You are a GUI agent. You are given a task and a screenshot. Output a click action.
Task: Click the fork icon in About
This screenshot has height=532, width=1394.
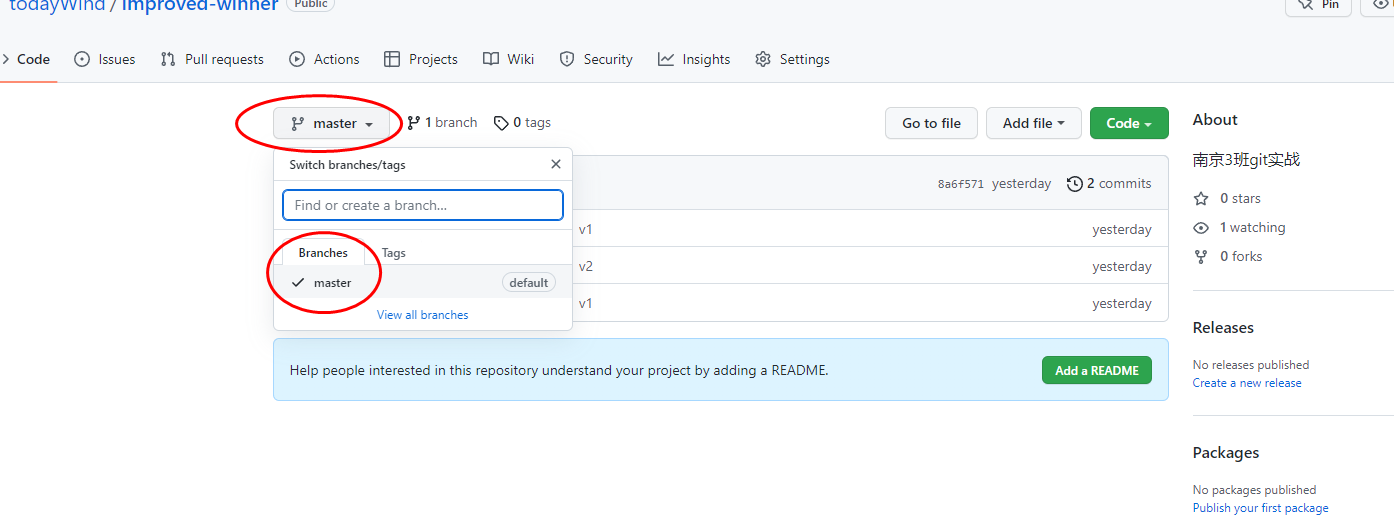point(1201,257)
